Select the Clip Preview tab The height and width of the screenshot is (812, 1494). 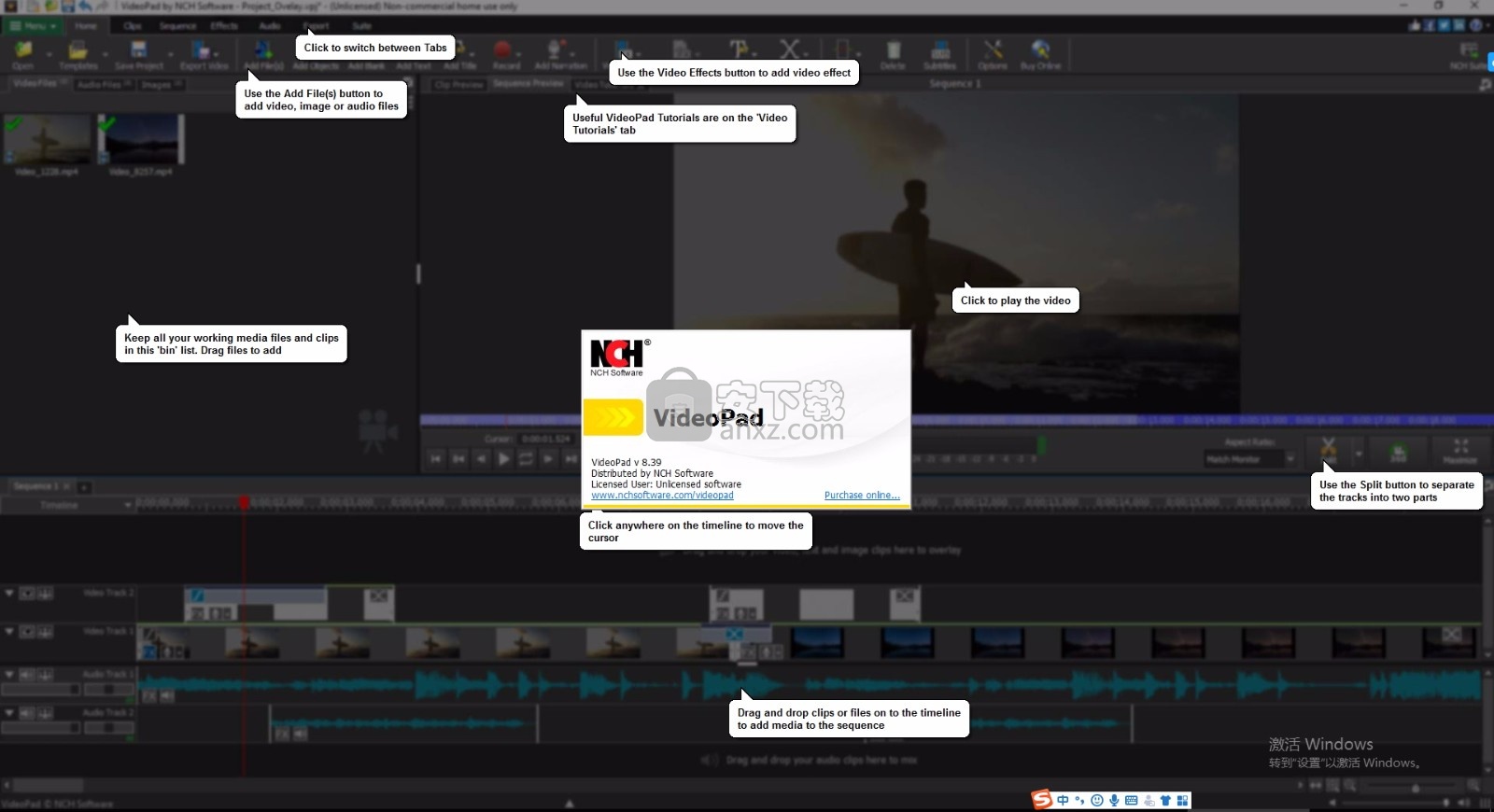(x=458, y=84)
